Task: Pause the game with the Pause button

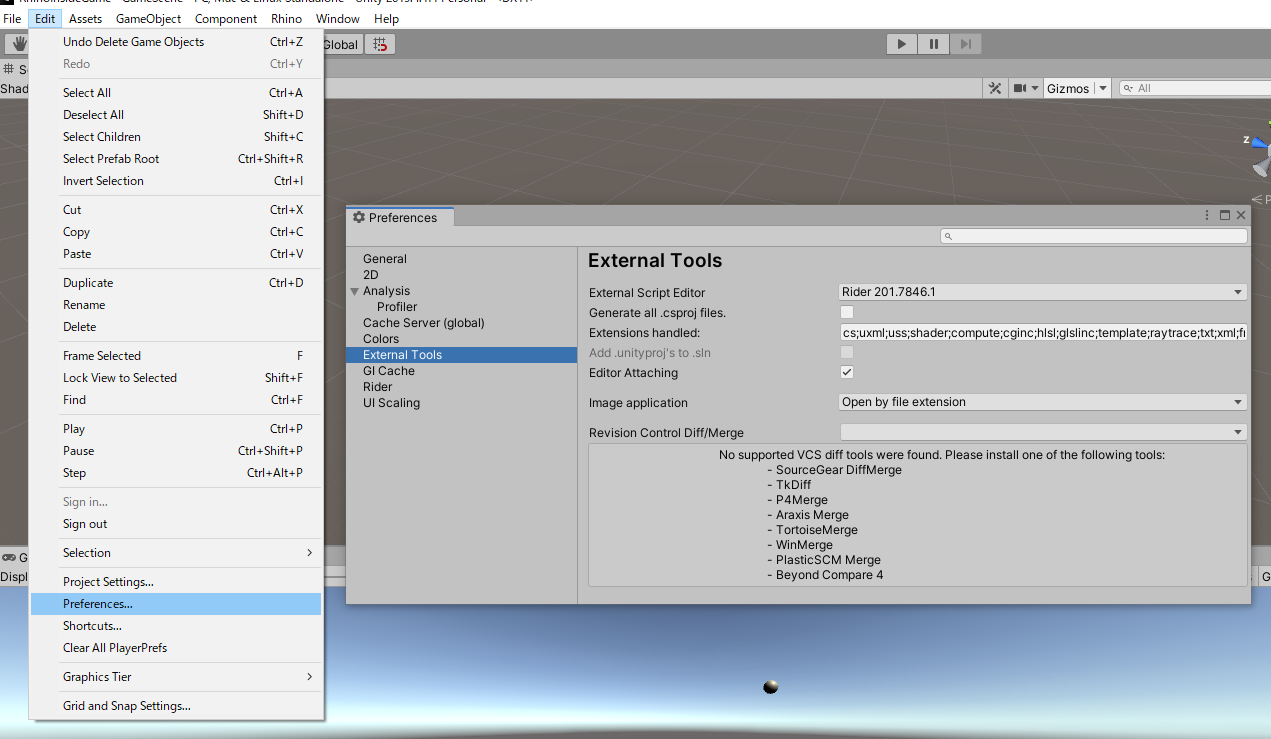Action: pyautogui.click(x=933, y=44)
